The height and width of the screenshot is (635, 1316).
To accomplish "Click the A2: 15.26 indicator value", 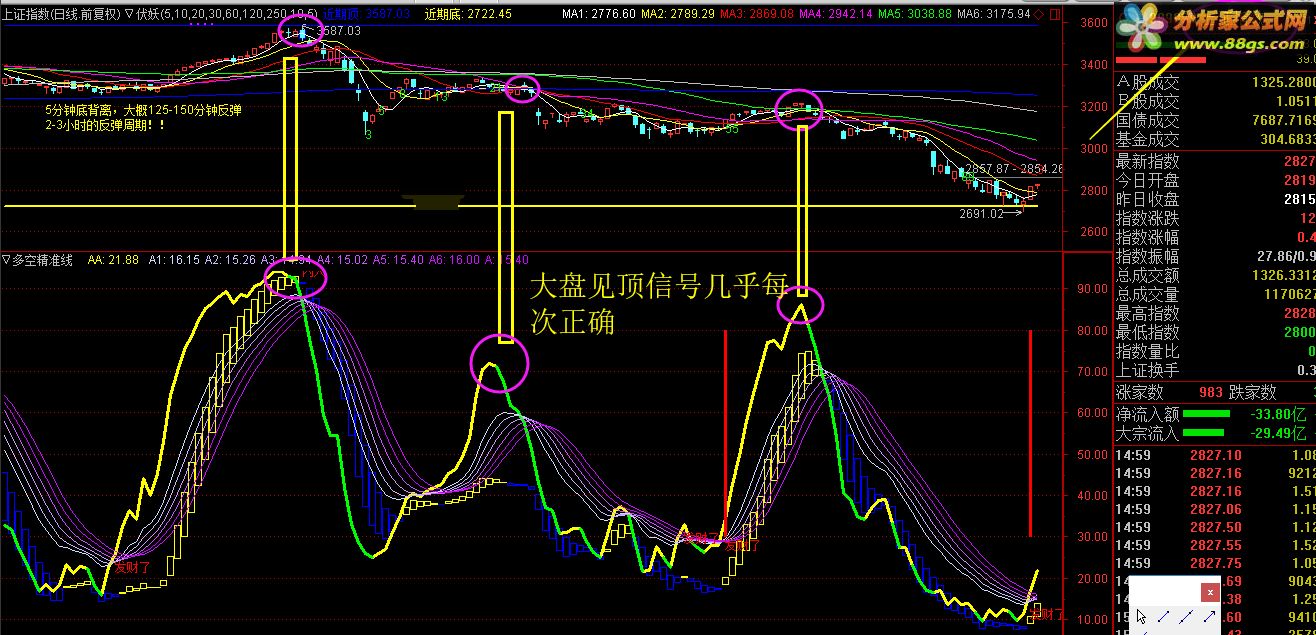I will click(230, 260).
